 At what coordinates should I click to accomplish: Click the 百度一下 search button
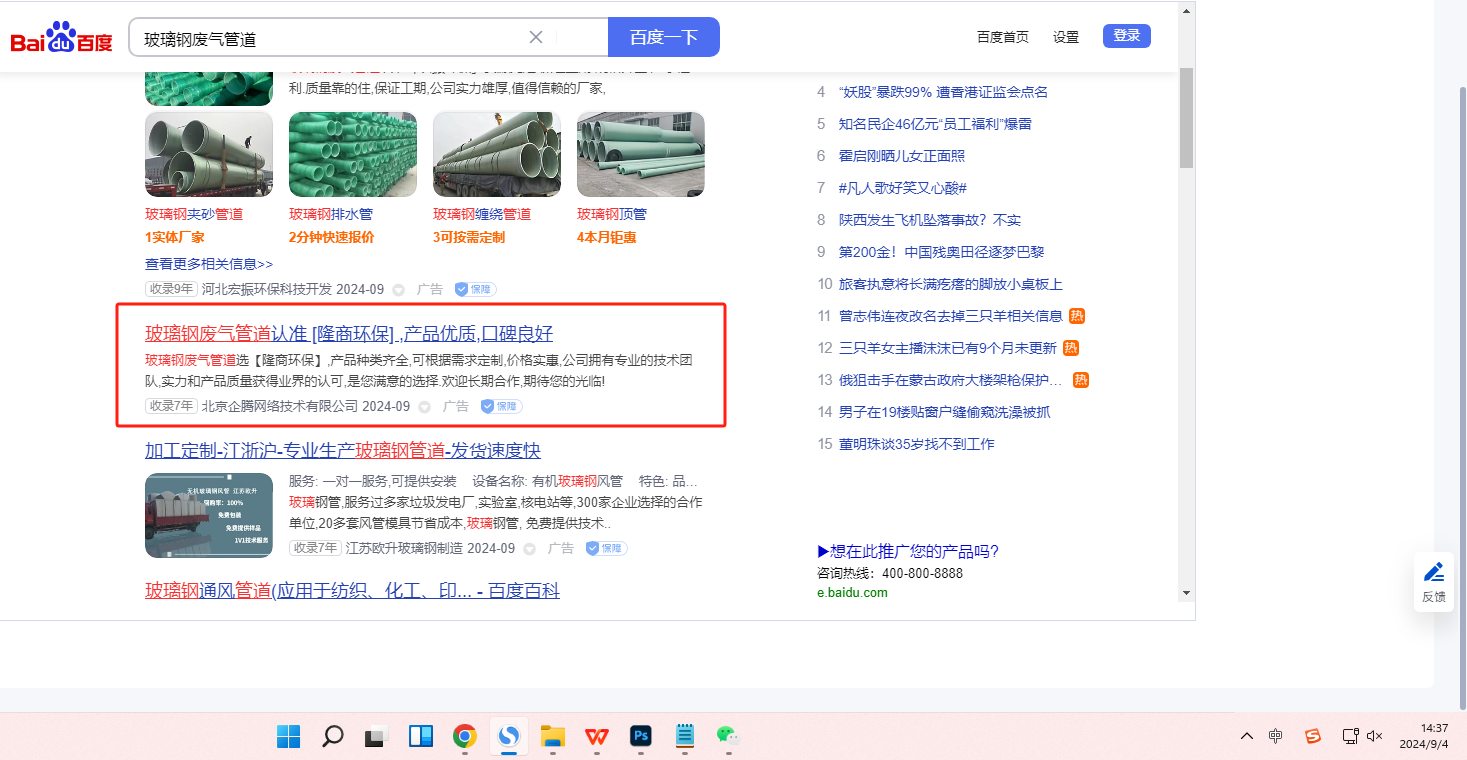point(664,37)
